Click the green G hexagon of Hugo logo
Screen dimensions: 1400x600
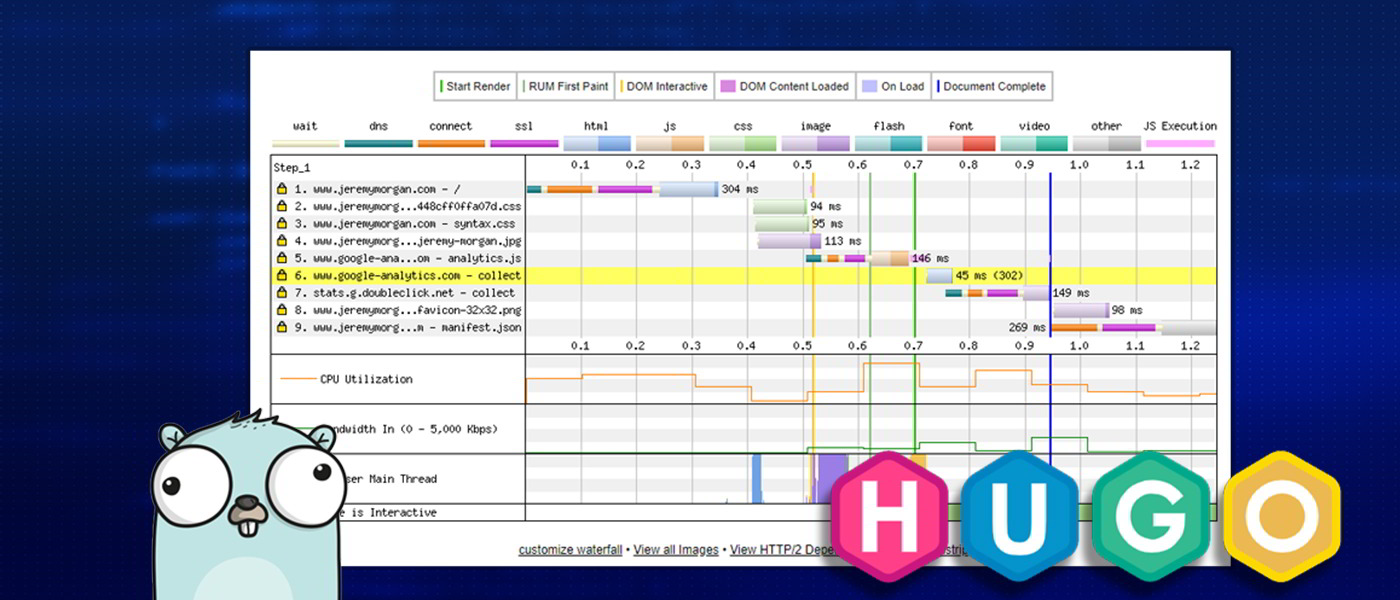pyautogui.click(x=1151, y=517)
